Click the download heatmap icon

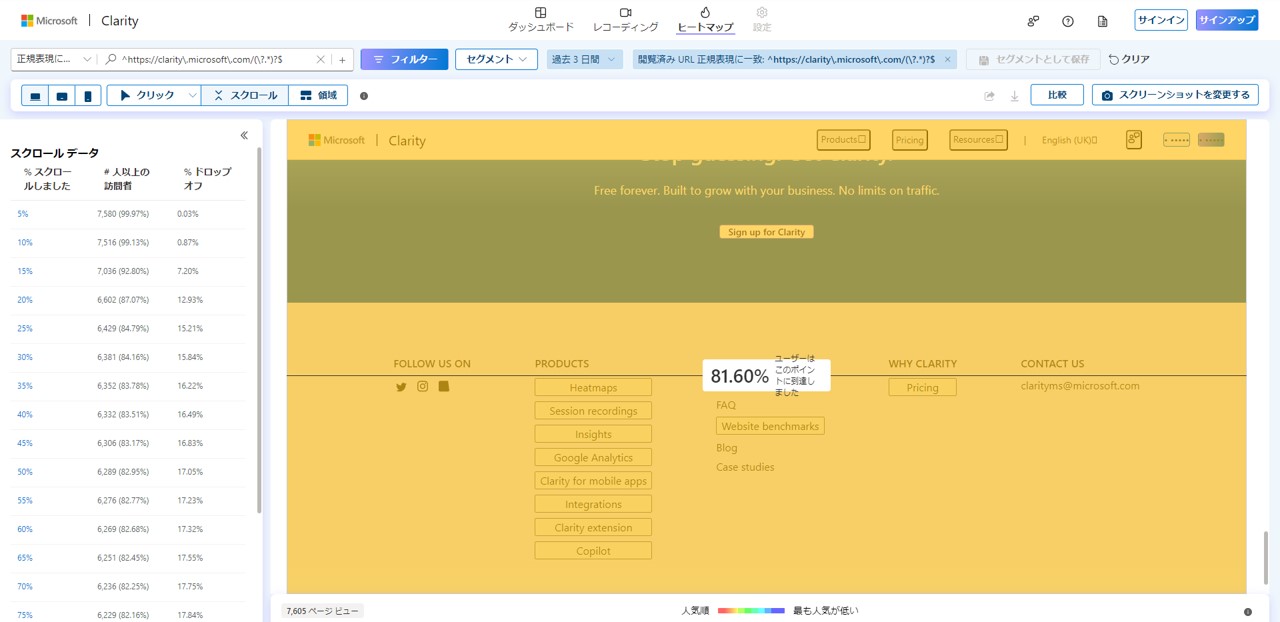coord(1015,96)
